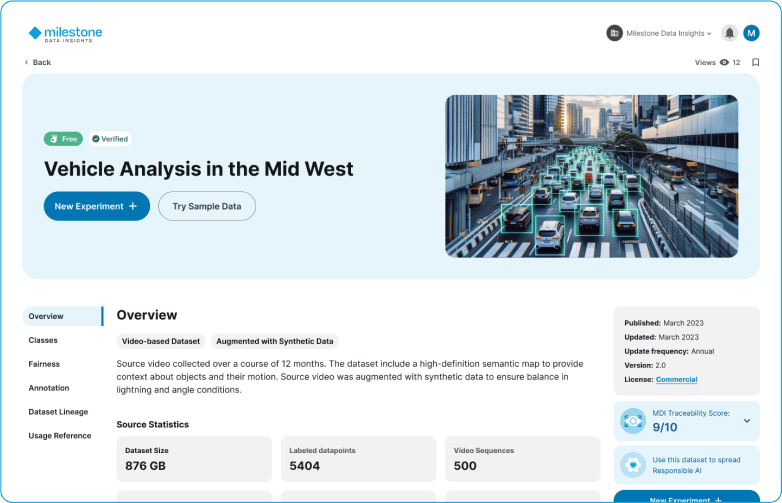The height and width of the screenshot is (503, 782).
Task: Open the Fairness section
Action: coord(44,364)
